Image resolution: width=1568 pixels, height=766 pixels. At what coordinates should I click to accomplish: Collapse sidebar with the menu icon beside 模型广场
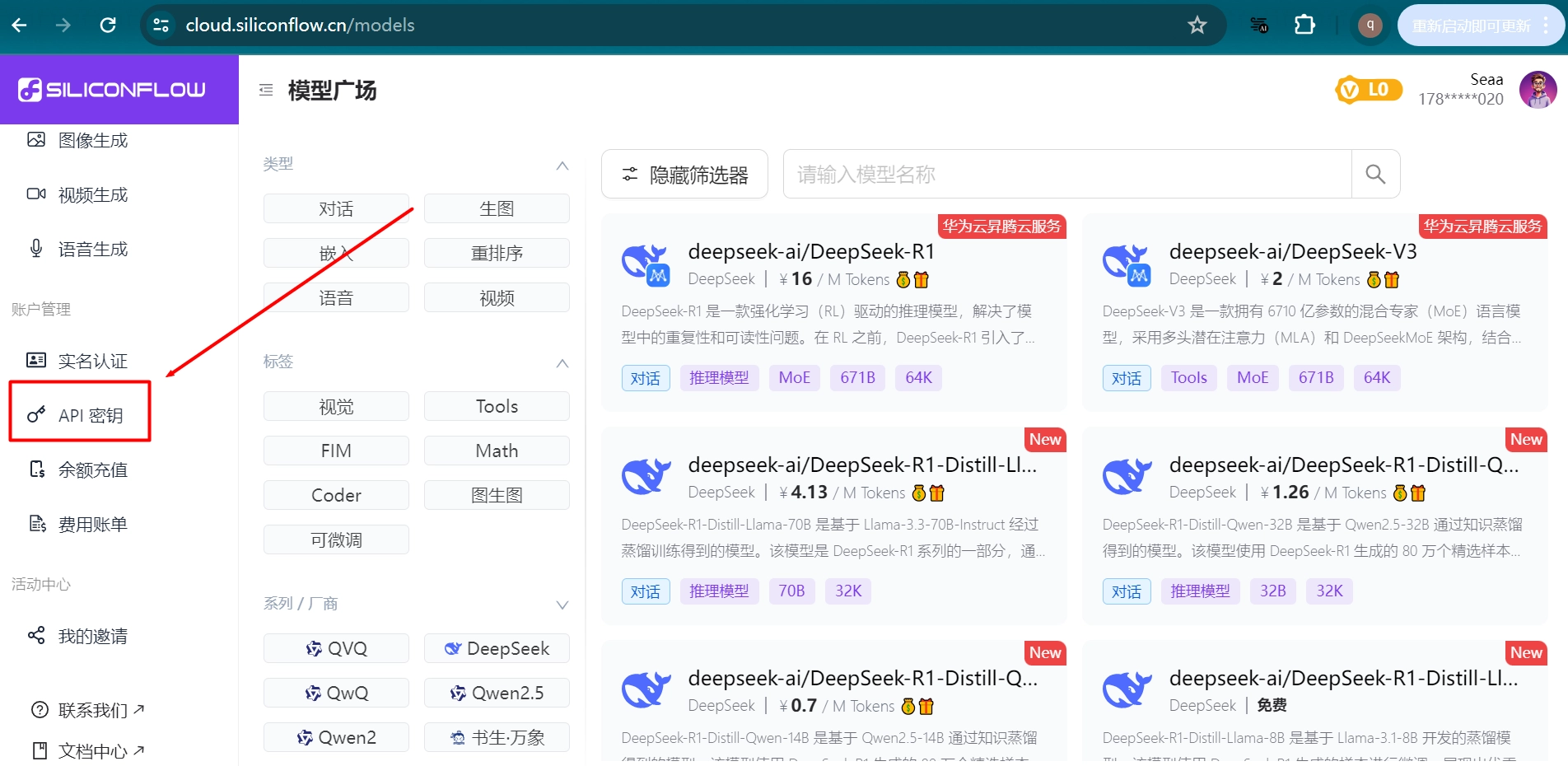coord(266,90)
